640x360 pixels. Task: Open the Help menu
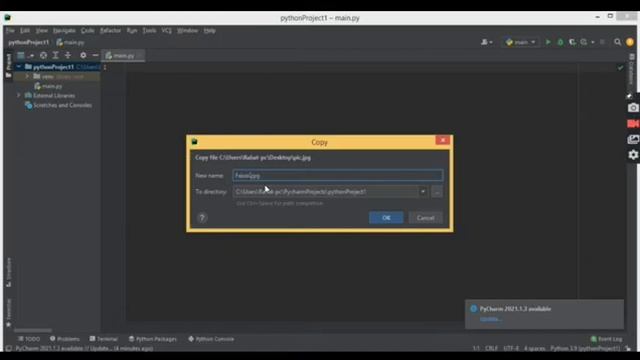[x=209, y=31]
